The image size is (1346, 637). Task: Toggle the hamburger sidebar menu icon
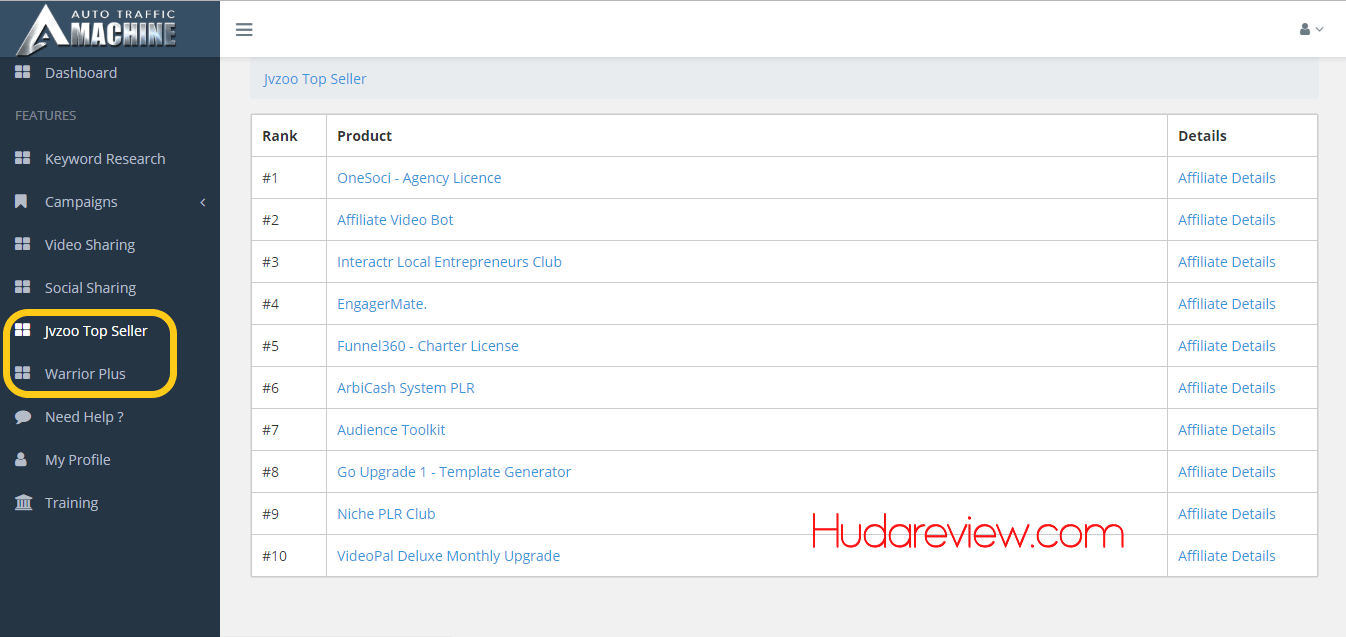click(244, 29)
